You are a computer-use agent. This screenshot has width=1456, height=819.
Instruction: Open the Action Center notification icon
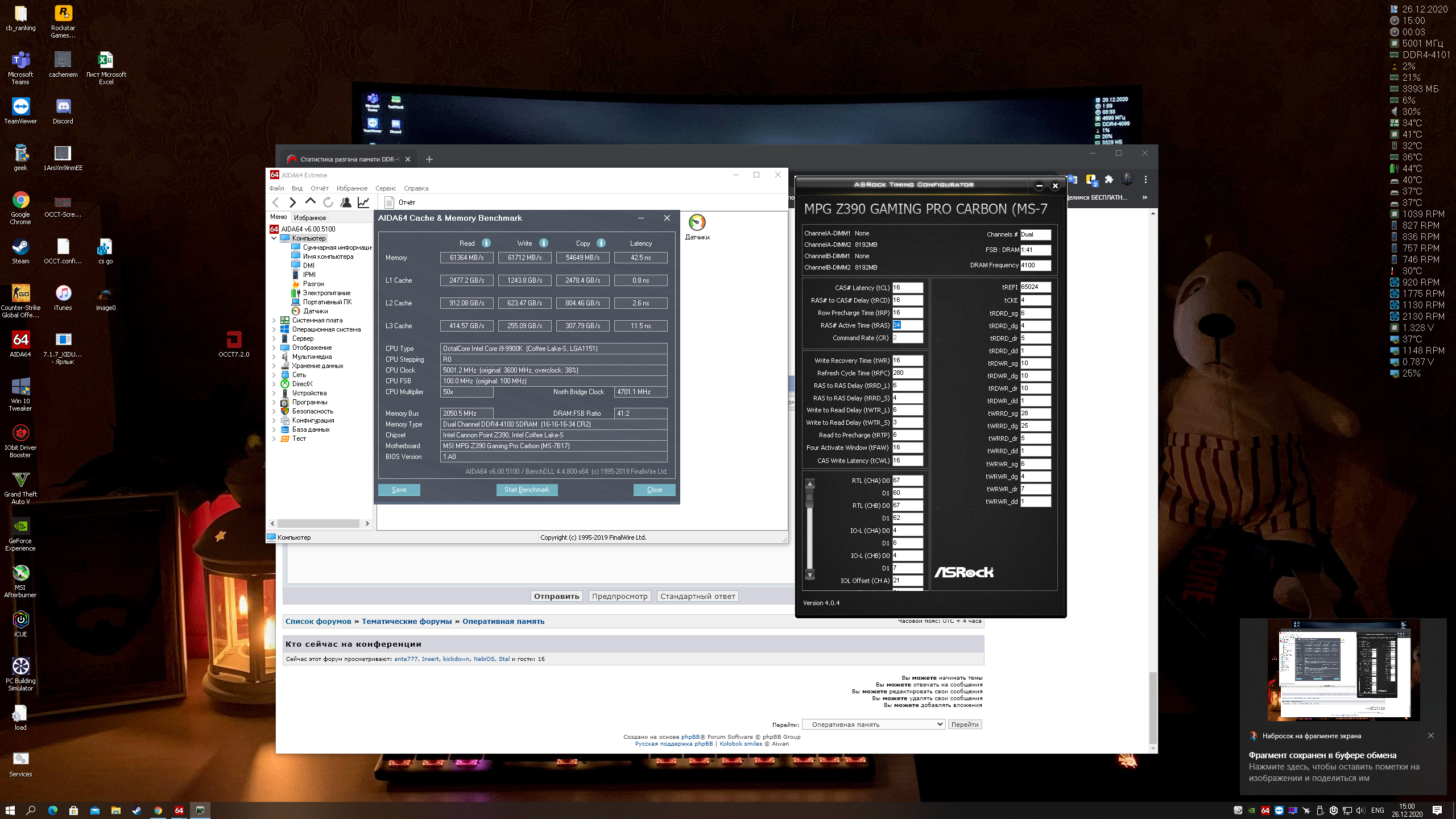pos(1437,810)
